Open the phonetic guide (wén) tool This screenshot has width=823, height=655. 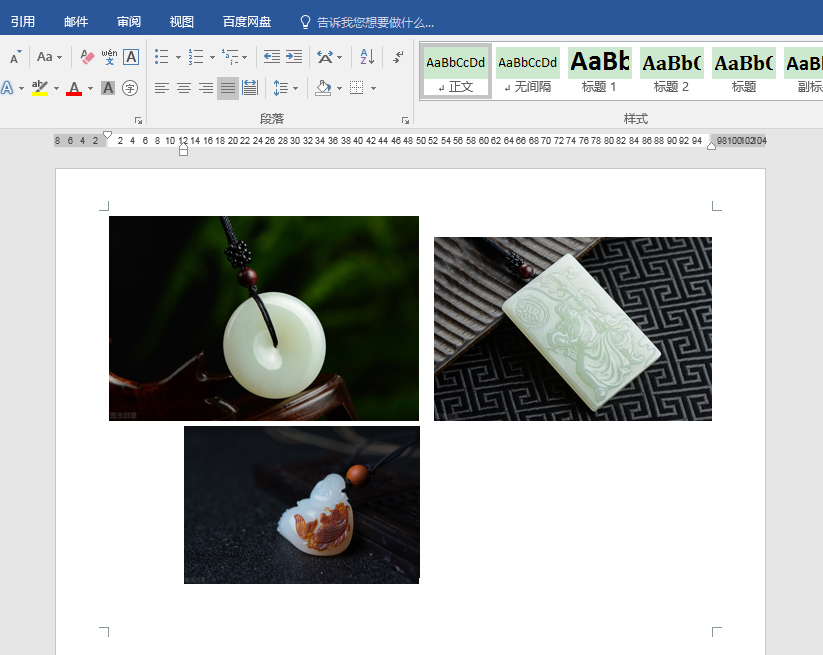click(109, 57)
